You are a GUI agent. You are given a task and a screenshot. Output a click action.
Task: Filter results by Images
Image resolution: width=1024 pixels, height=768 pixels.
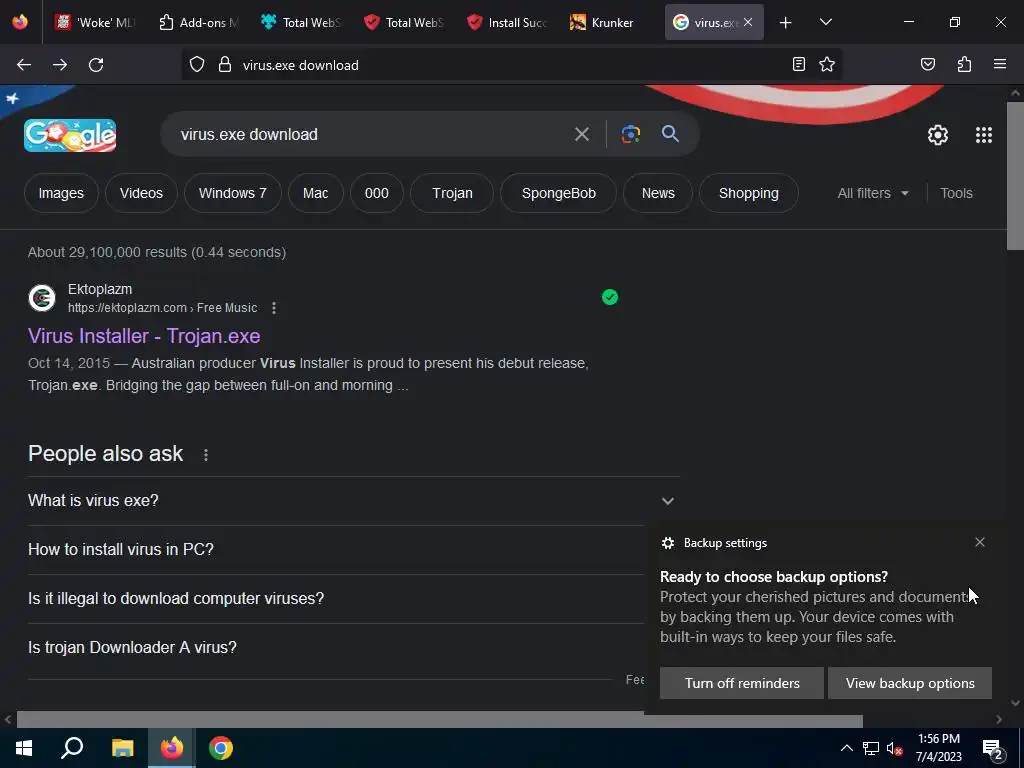[61, 193]
